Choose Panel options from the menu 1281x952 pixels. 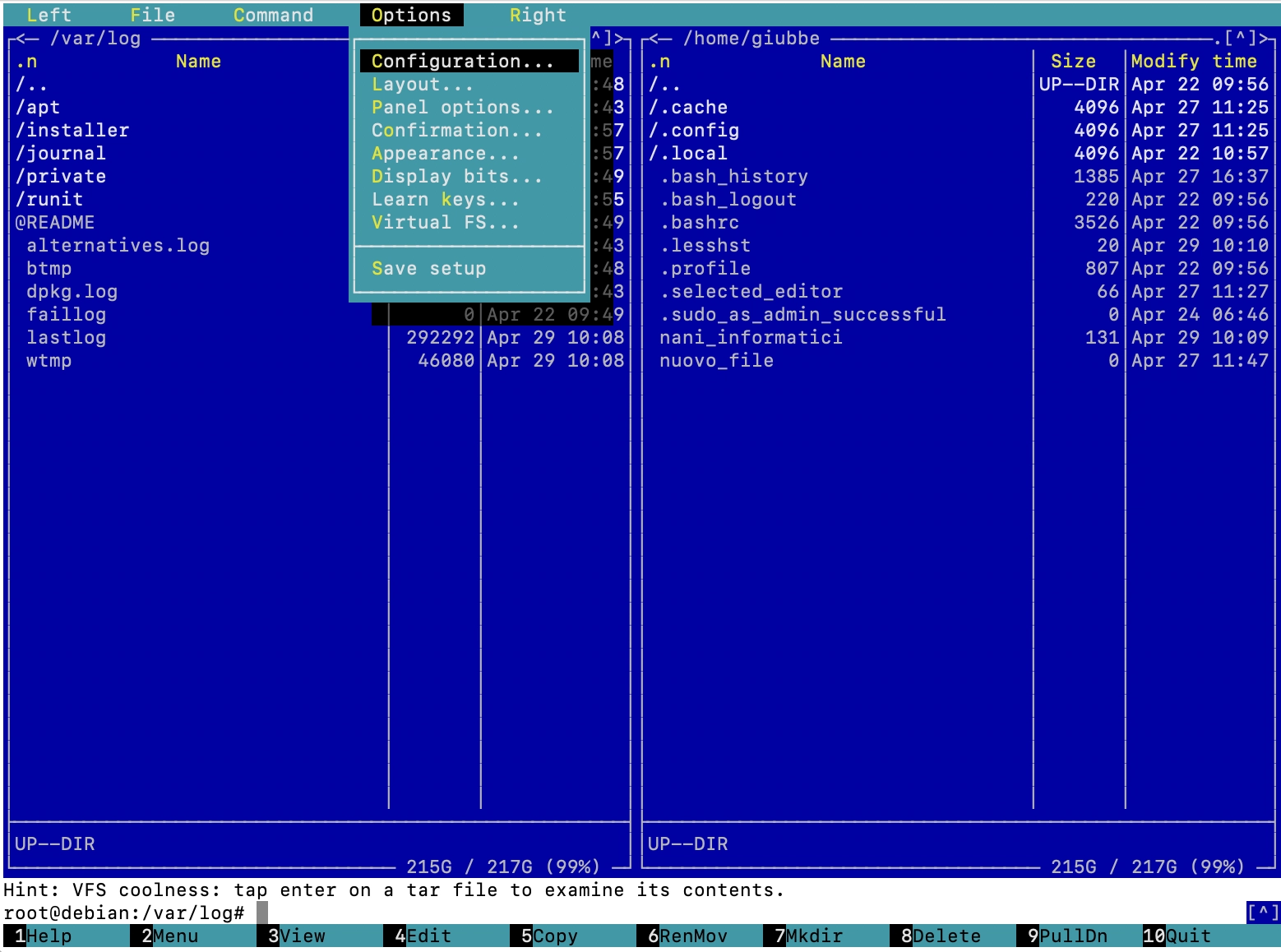[x=462, y=108]
